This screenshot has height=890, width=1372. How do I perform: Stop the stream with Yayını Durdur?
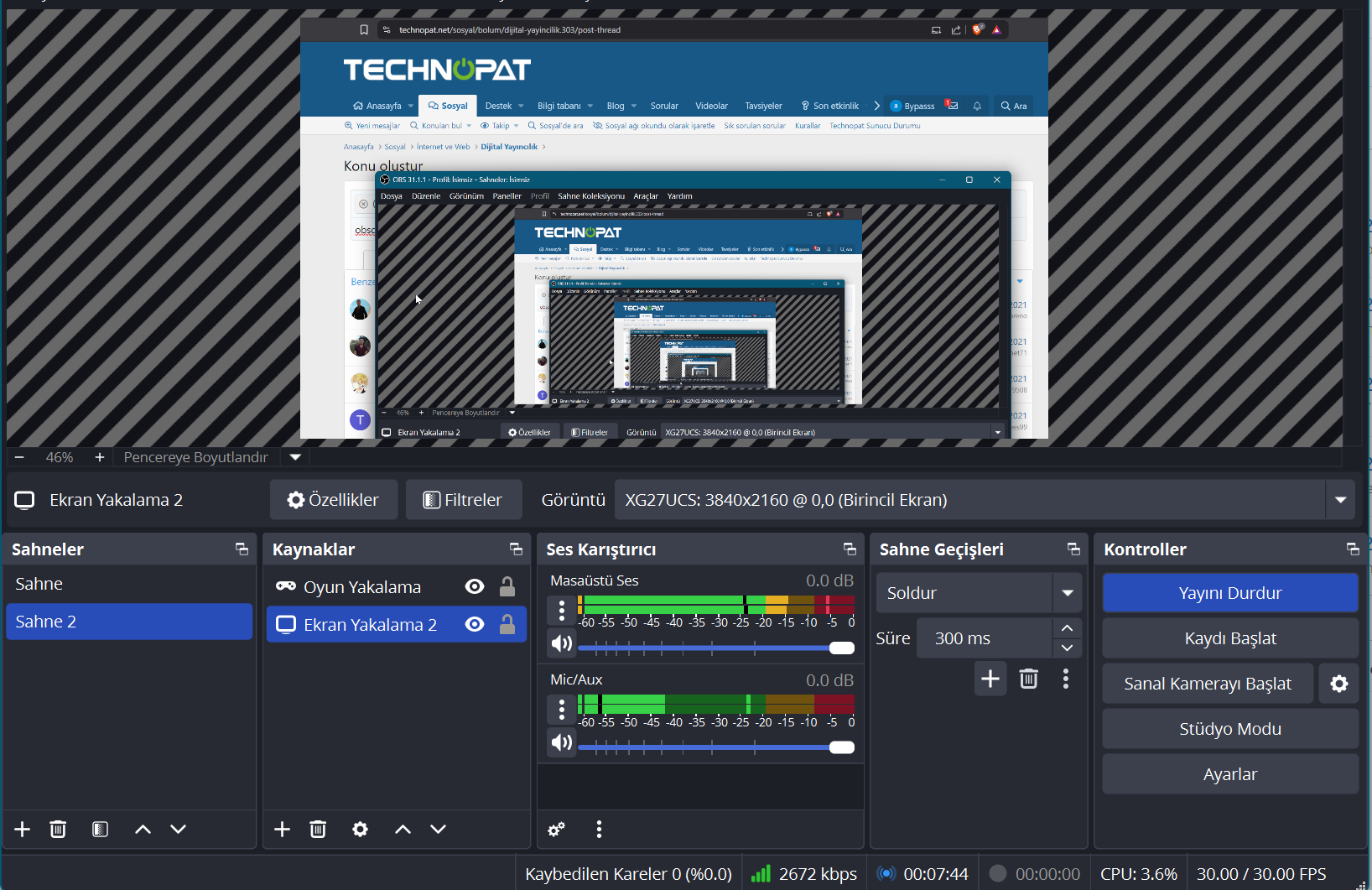pyautogui.click(x=1230, y=593)
